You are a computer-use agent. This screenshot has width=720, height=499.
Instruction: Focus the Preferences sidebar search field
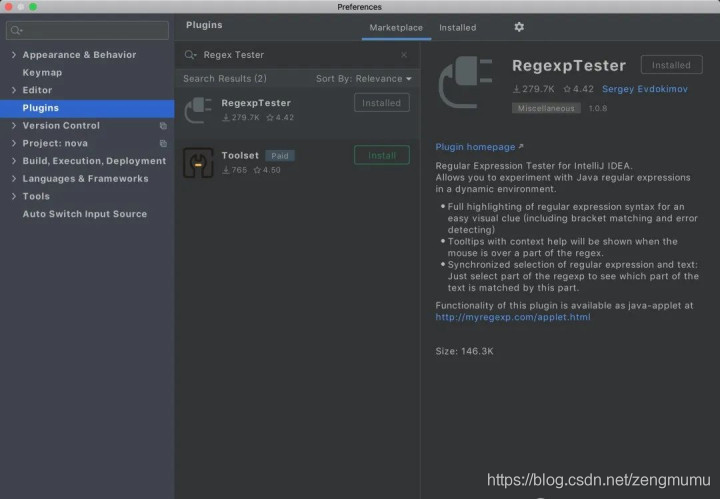[x=87, y=30]
